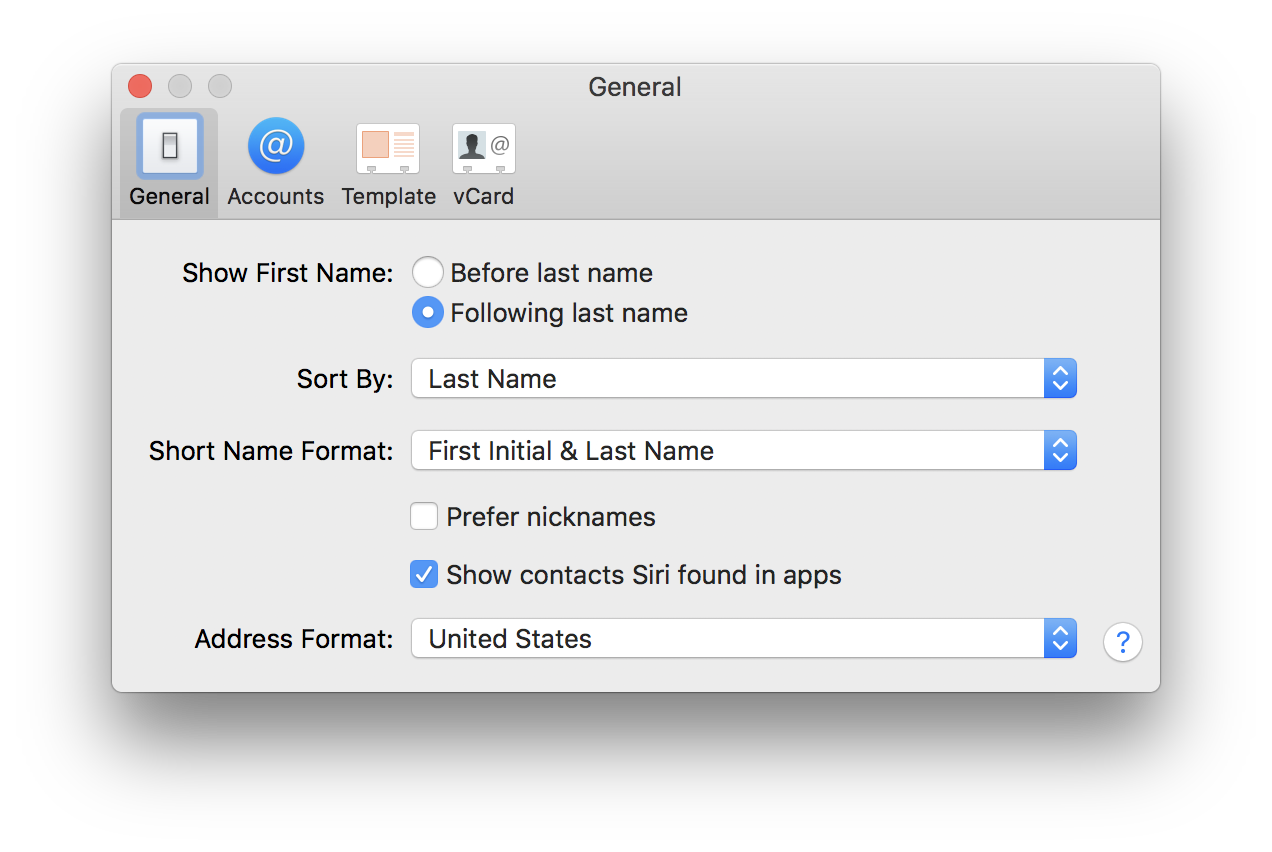The image size is (1272, 852).
Task: Click the Short Name Format label
Action: [271, 451]
